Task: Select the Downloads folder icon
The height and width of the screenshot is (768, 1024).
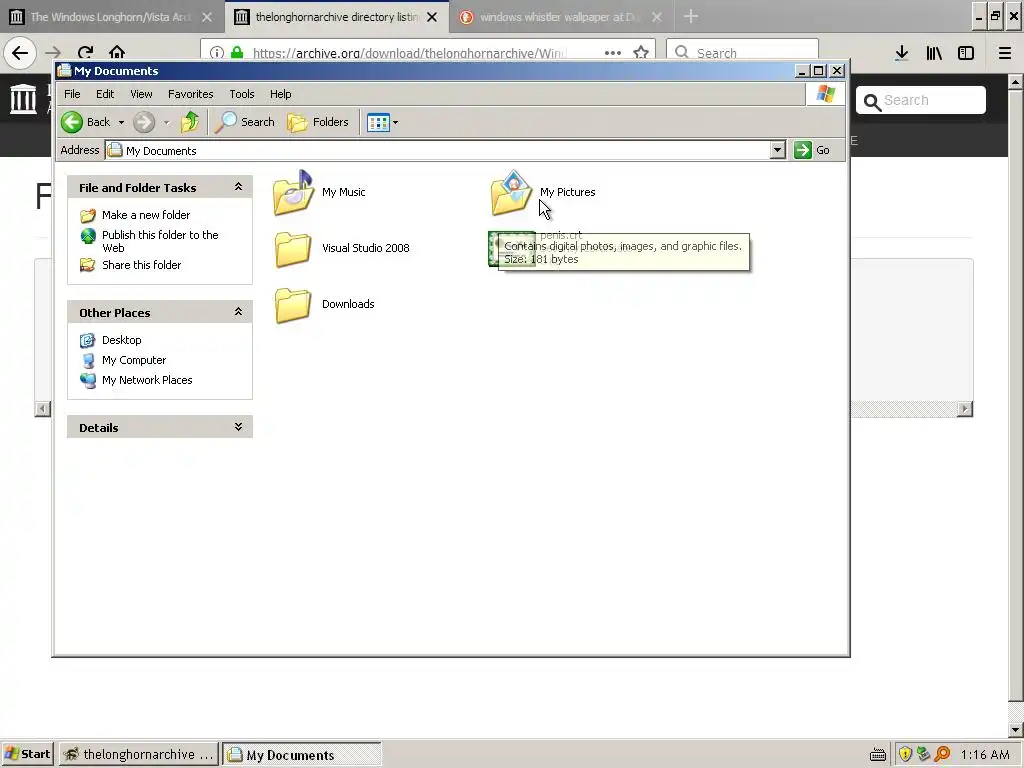Action: (293, 304)
